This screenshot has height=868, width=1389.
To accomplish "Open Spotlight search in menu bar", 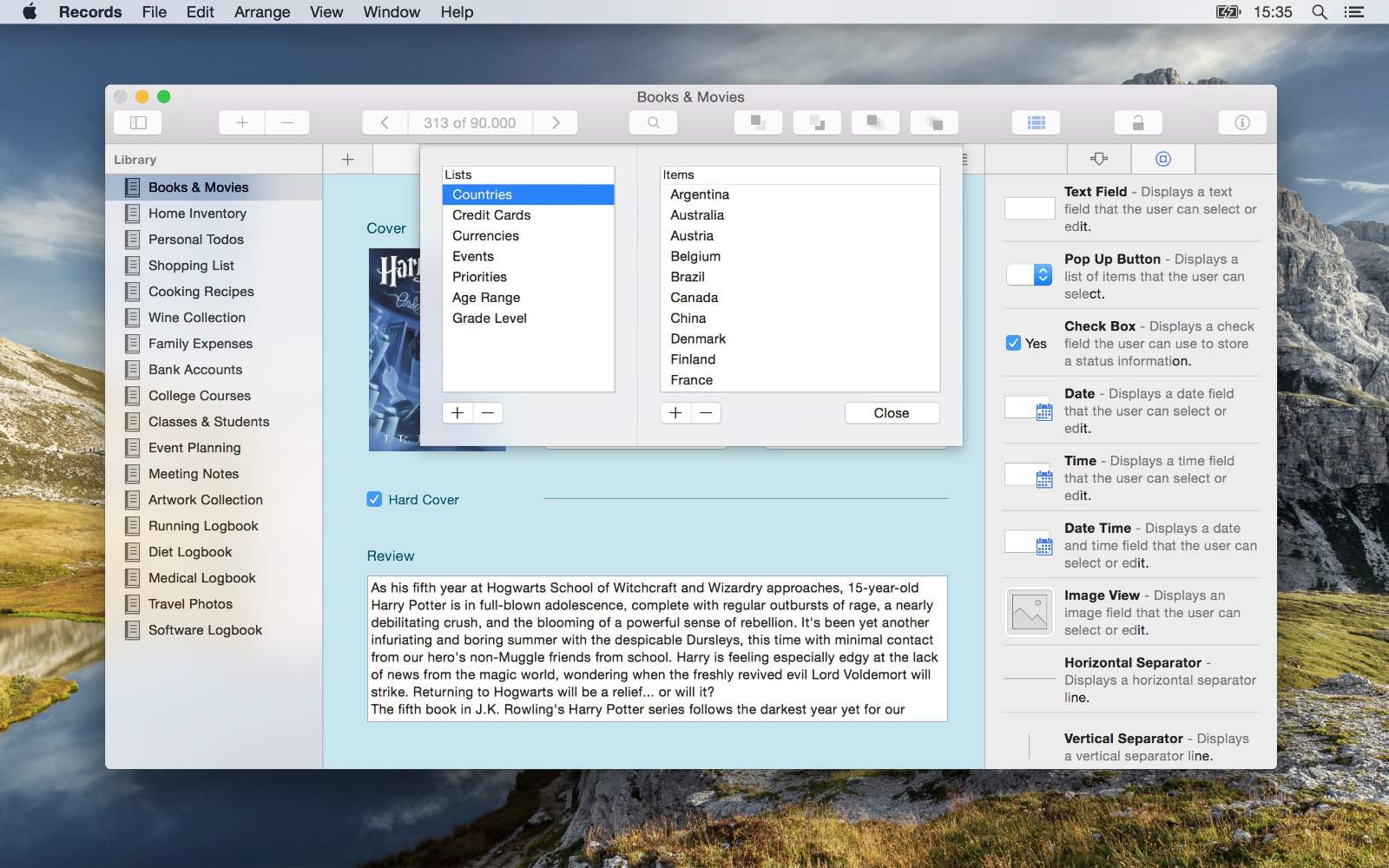I will [x=1319, y=12].
